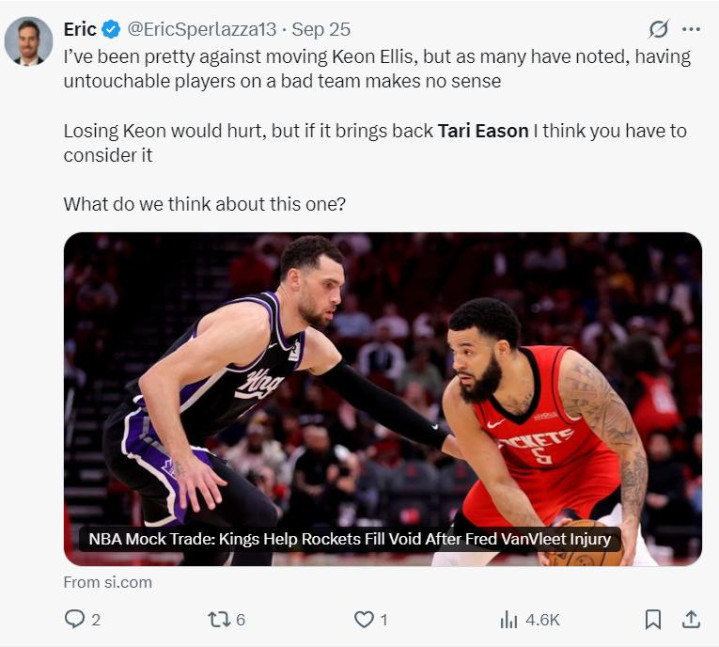Open the 'From si.com' source link
719x647 pixels.
coord(107,581)
